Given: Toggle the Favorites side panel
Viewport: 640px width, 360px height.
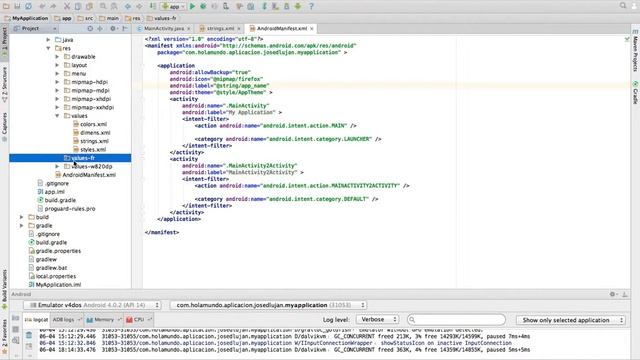Looking at the screenshot, I should pyautogui.click(x=4, y=336).
